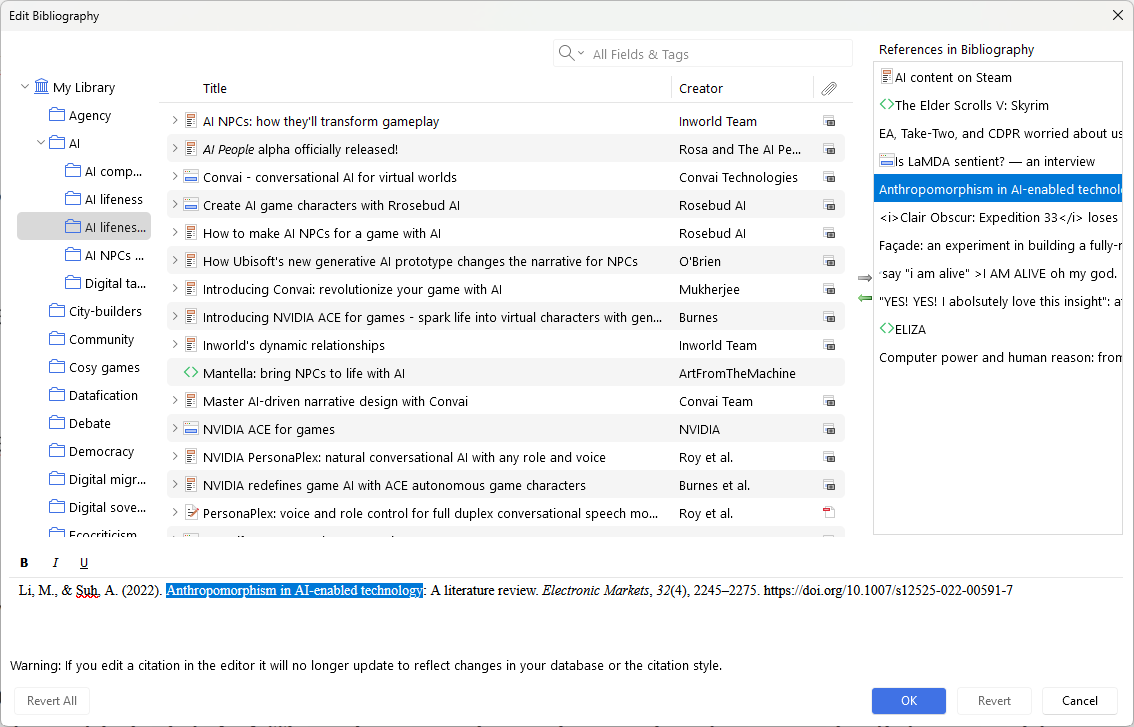This screenshot has height=727, width=1134.
Task: Select 'Is LaMDA sentient?' in bibliography list
Action: coord(994,161)
